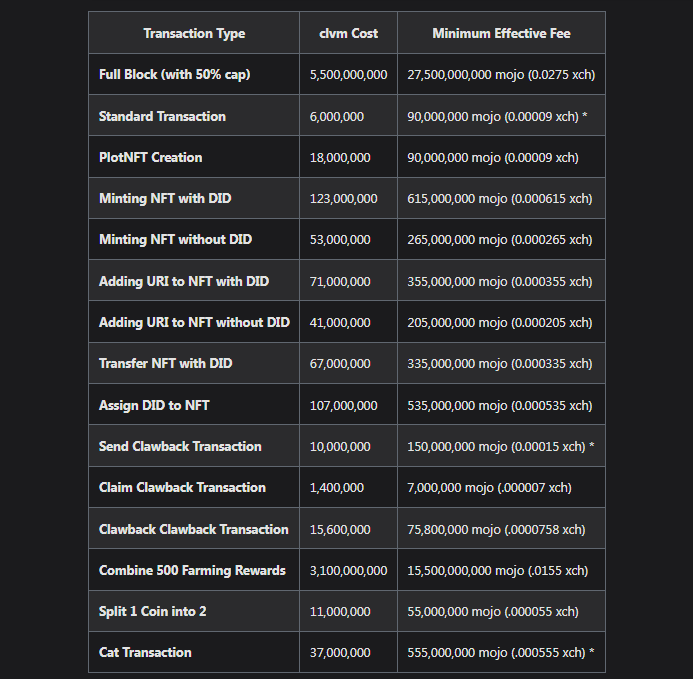This screenshot has width=693, height=679.
Task: Click Adding URI to NFT without DID
Action: coord(194,322)
